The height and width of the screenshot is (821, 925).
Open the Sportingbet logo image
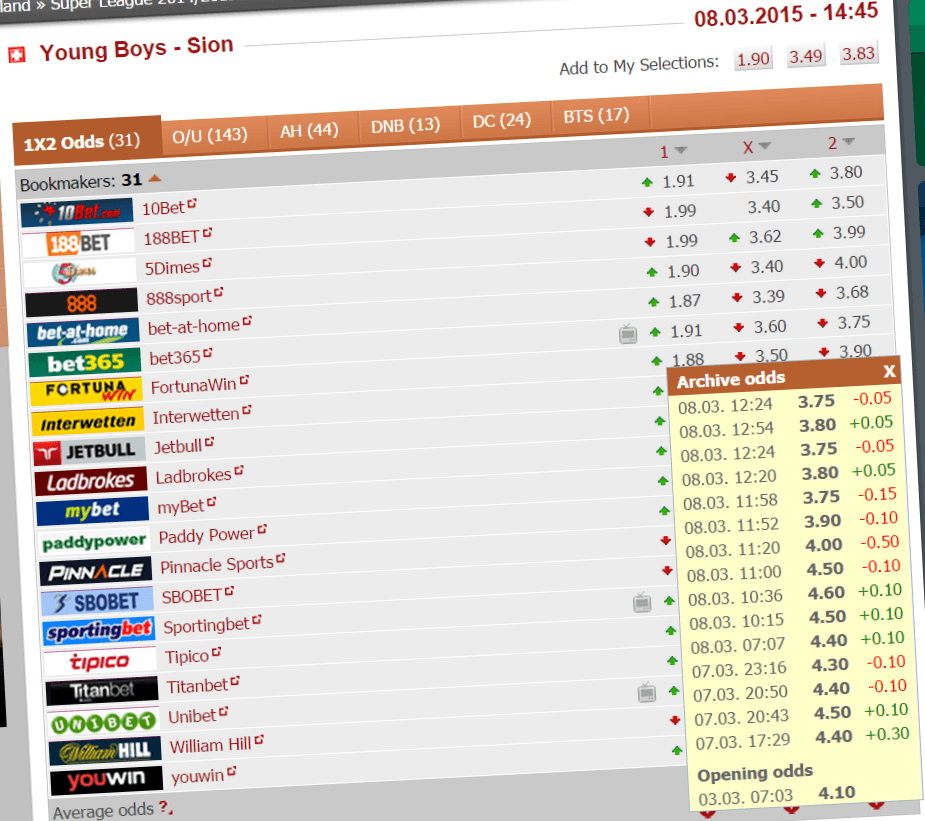point(99,632)
